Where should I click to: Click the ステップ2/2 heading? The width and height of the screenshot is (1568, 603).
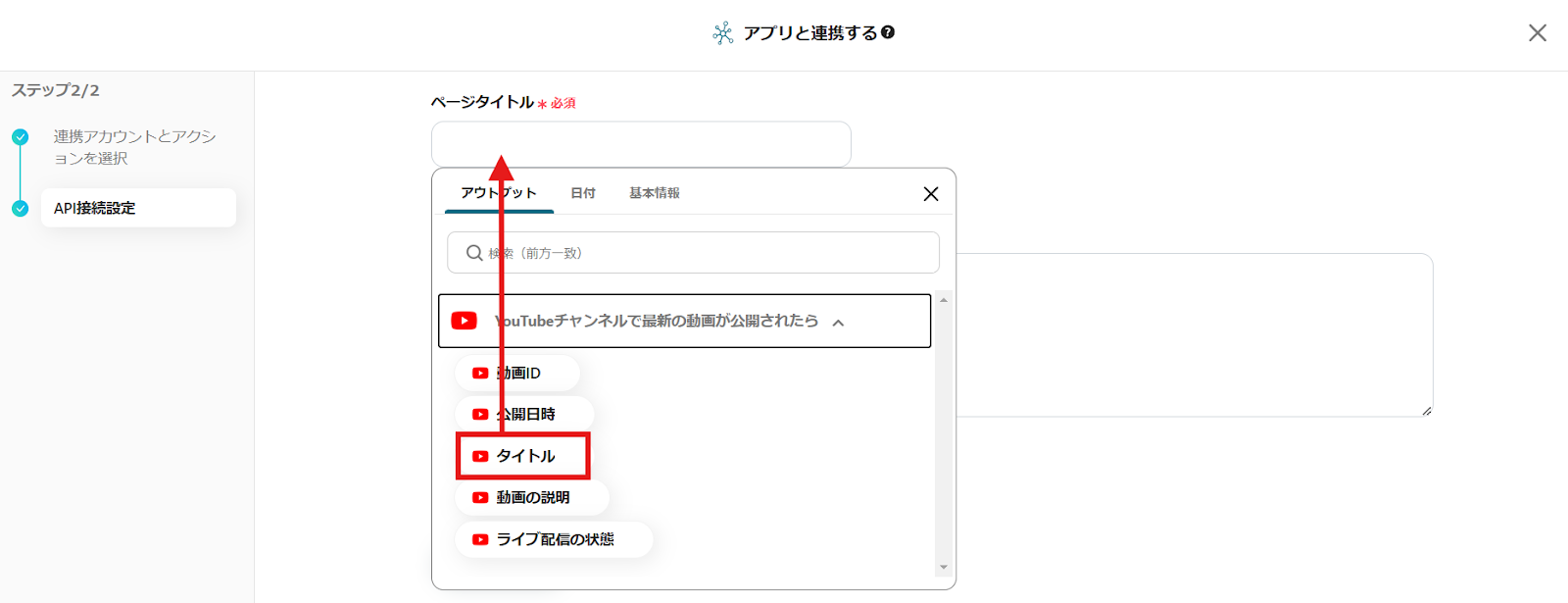tap(55, 90)
